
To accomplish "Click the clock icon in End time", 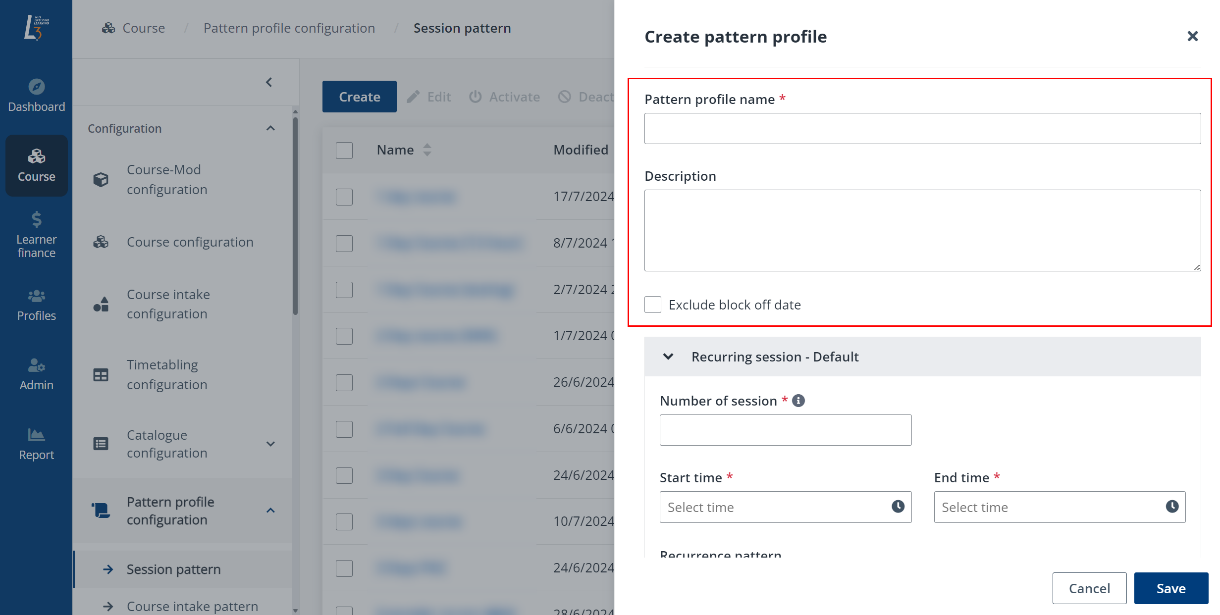I will [1172, 507].
